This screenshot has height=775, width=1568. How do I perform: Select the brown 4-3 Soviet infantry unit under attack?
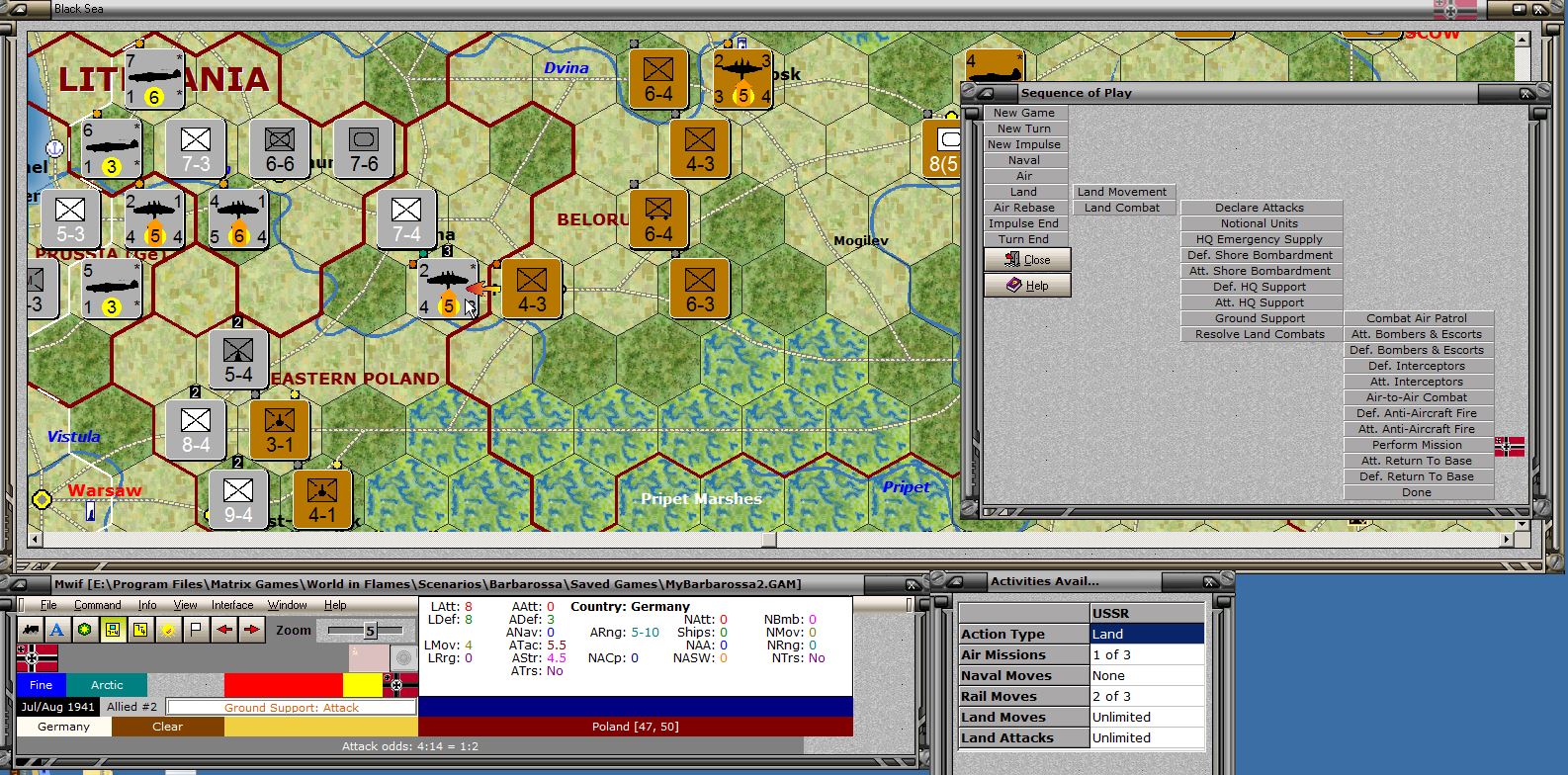[531, 290]
